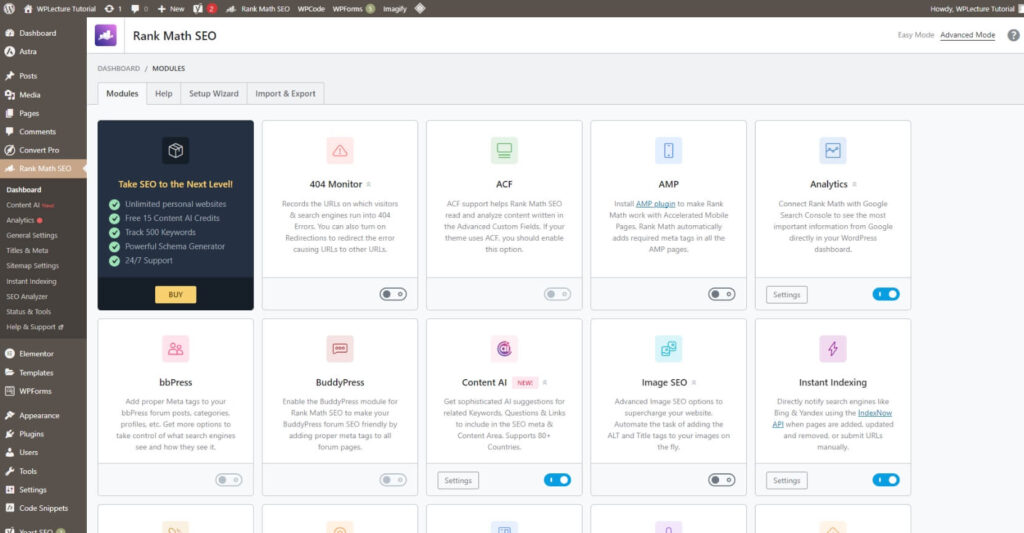
Task: Enable the Image SEO module toggle
Action: point(722,480)
